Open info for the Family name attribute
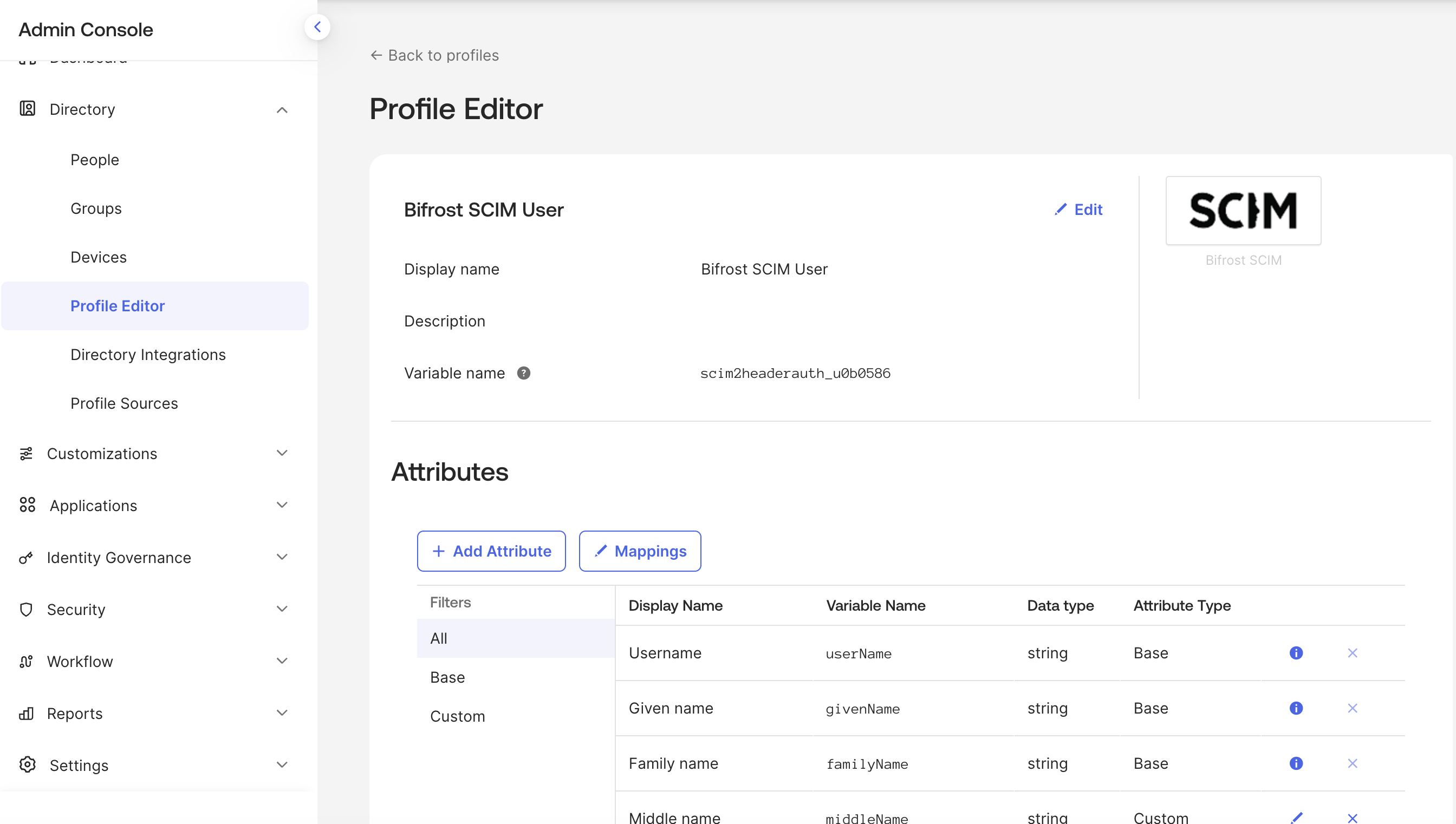 point(1296,763)
